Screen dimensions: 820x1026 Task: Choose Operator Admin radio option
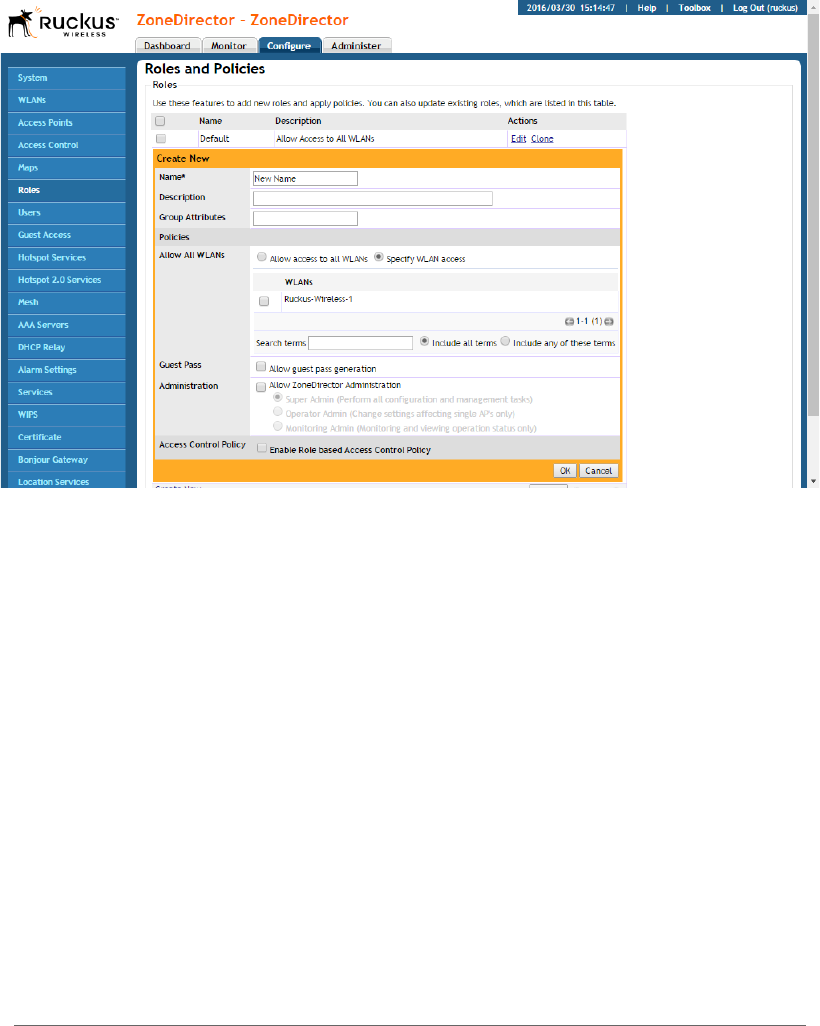[277, 412]
